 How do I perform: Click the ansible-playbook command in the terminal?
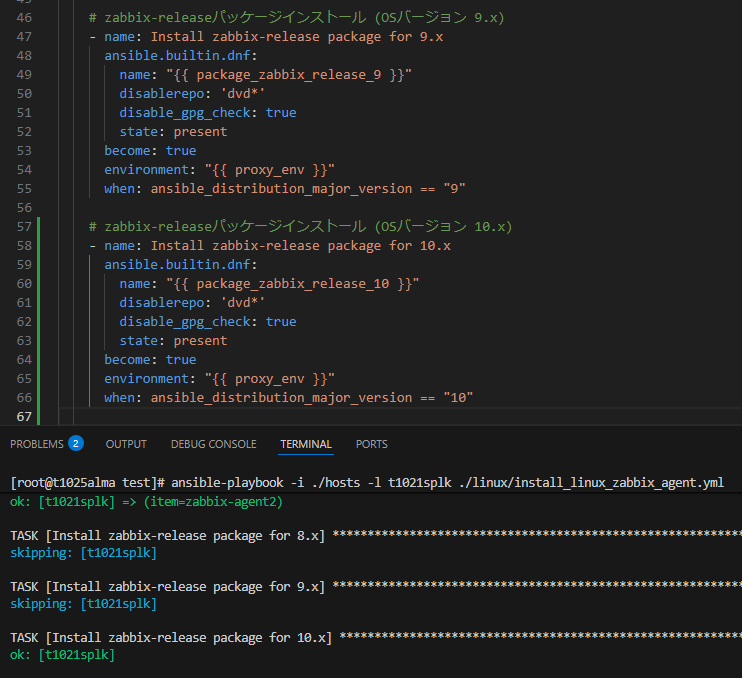[x=447, y=483]
